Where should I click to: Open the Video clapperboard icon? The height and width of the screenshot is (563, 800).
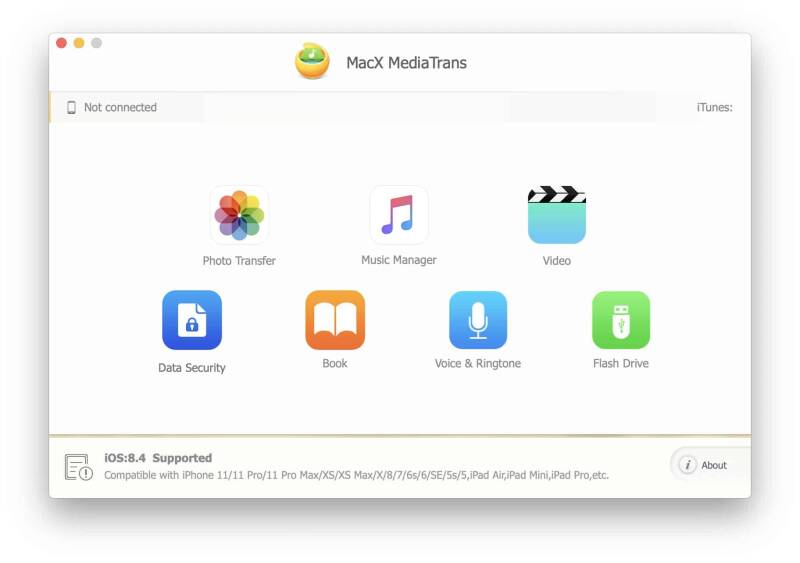557,215
